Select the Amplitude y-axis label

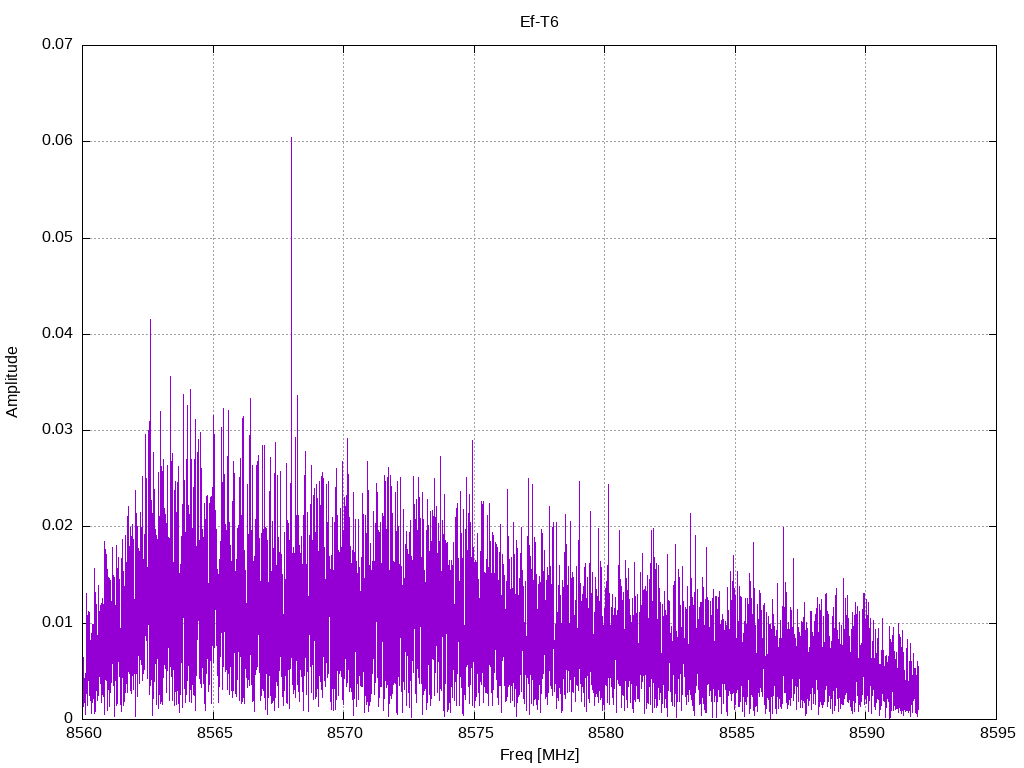pos(12,381)
